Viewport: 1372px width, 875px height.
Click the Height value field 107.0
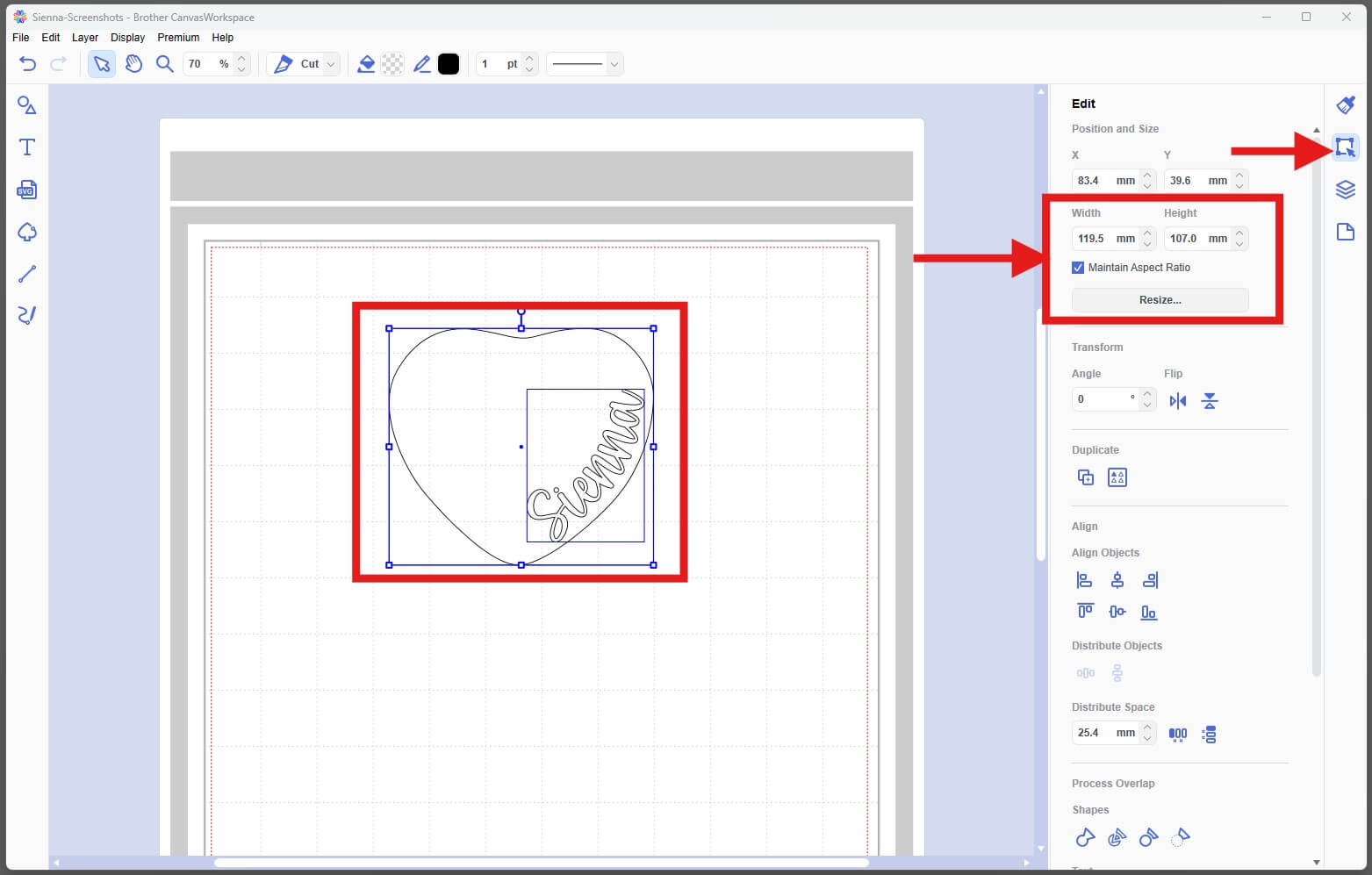(1197, 239)
